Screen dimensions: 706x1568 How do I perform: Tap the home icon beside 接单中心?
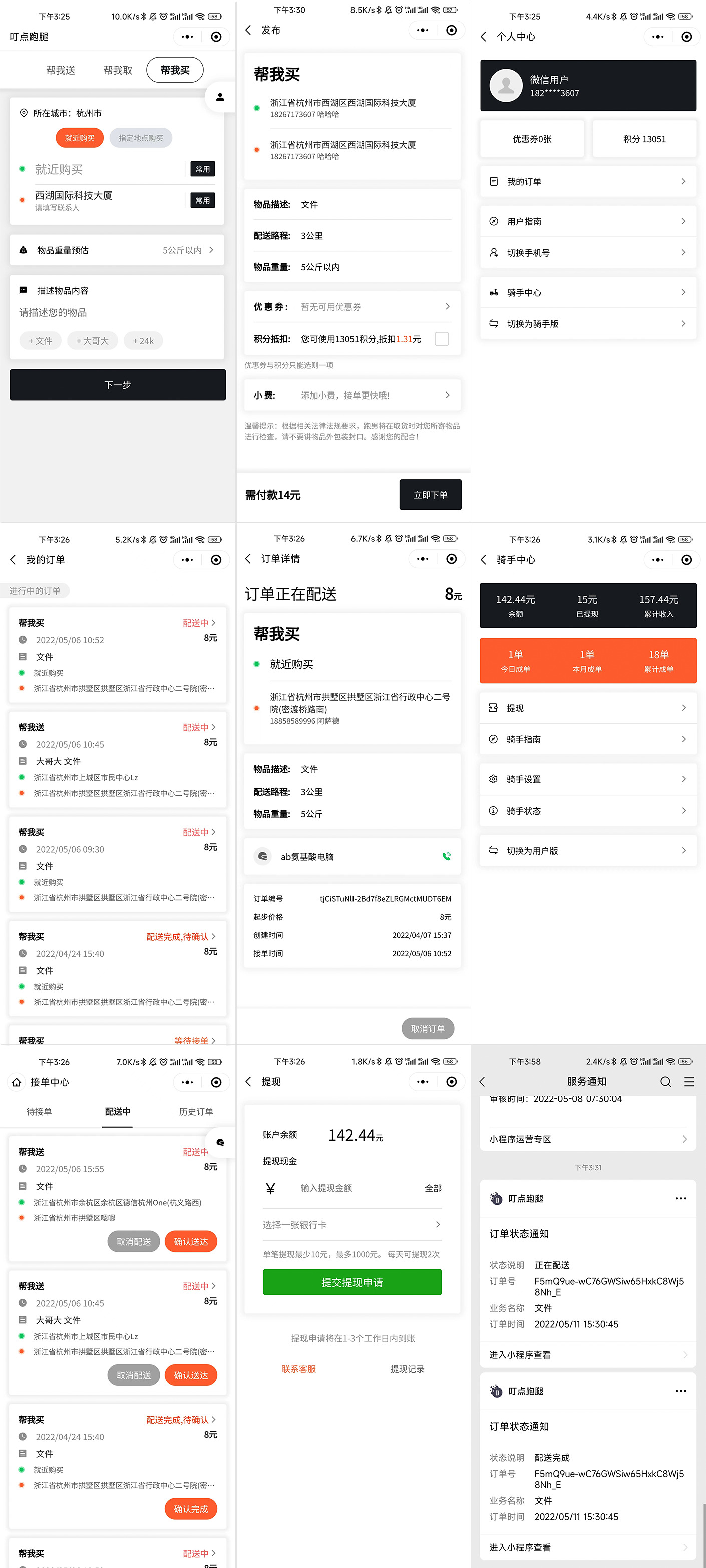pos(17,1082)
